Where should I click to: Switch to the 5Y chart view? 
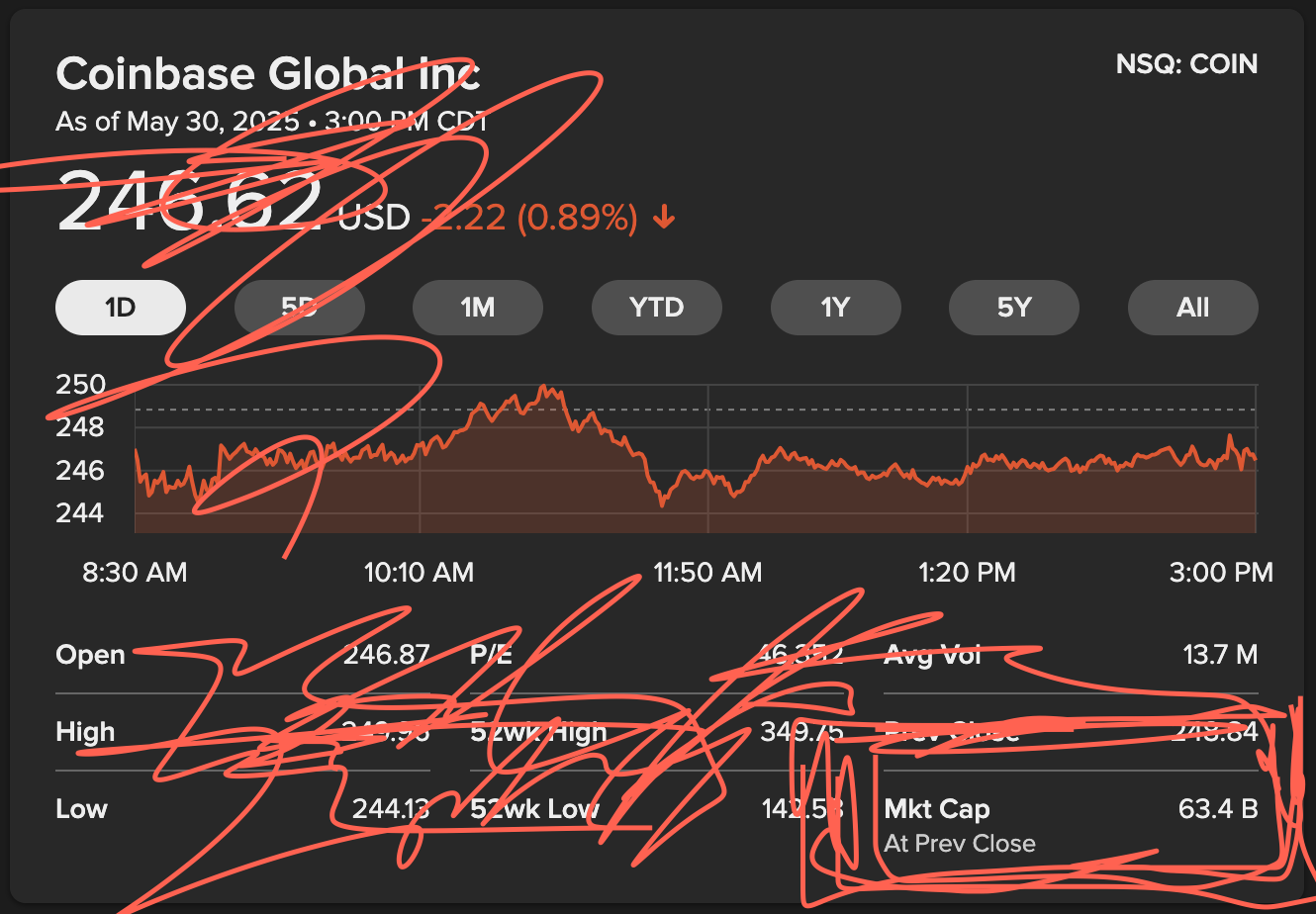(1014, 308)
